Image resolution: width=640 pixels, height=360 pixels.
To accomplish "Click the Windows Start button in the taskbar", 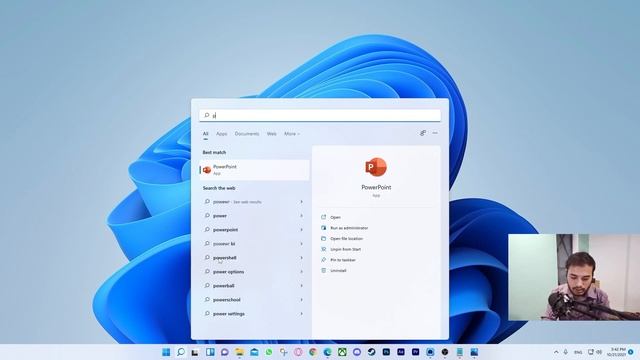I will 166,352.
